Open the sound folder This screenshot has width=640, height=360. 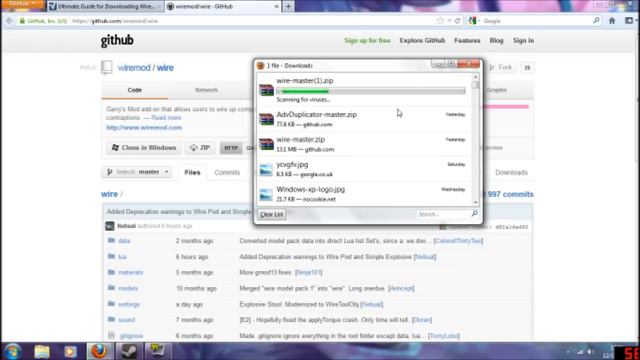point(126,320)
